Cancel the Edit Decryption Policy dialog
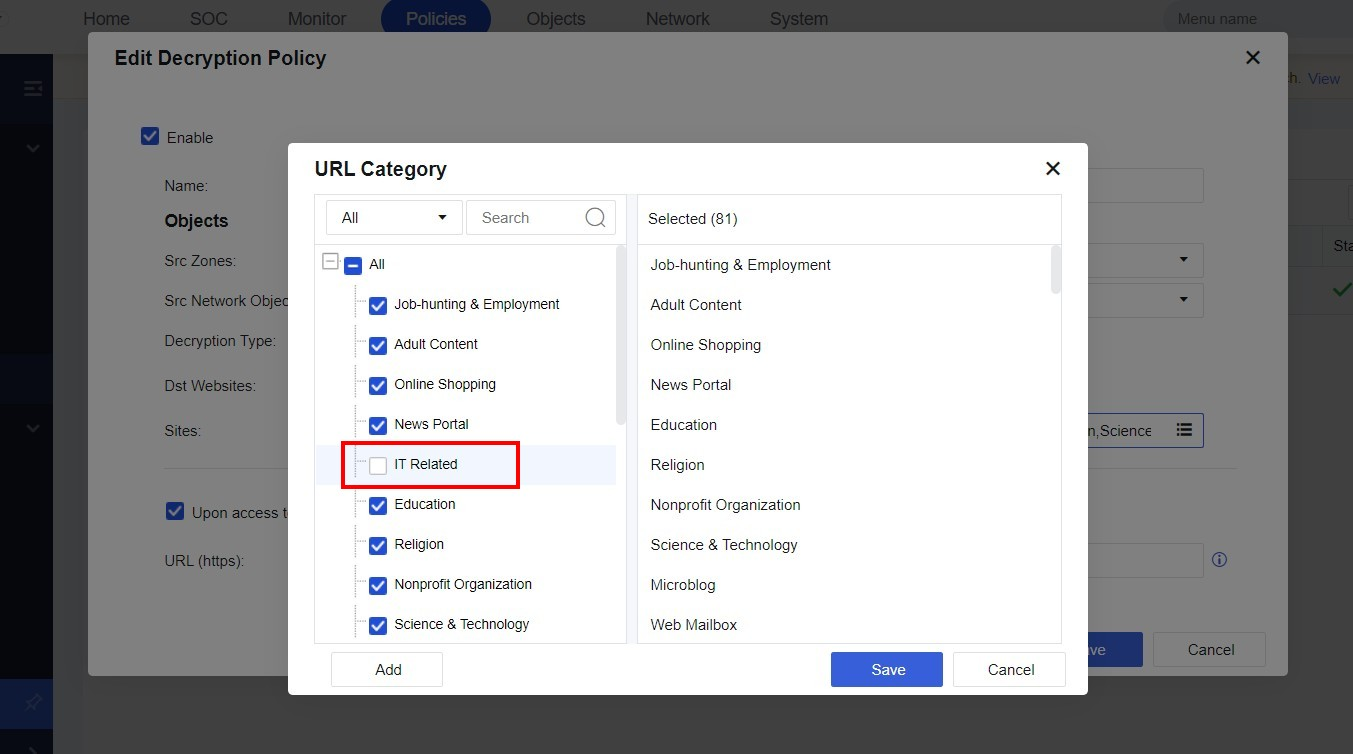1353x754 pixels. click(1209, 650)
